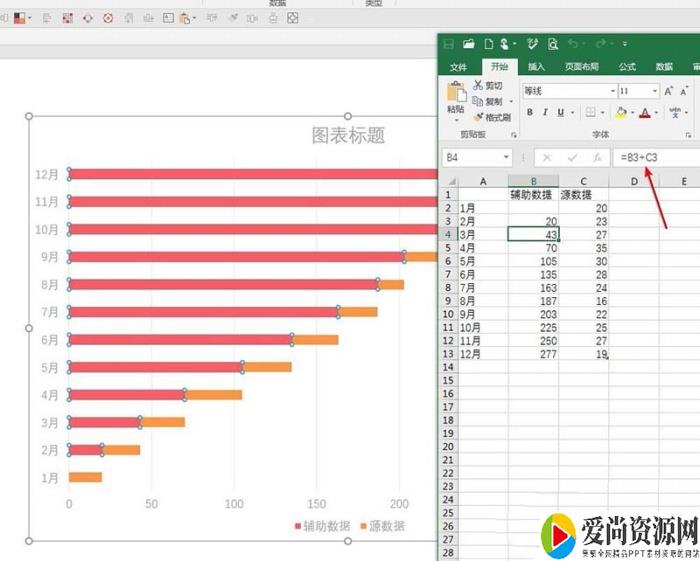Image resolution: width=700 pixels, height=561 pixels.
Task: Toggle Bold formatting
Action: coord(530,113)
